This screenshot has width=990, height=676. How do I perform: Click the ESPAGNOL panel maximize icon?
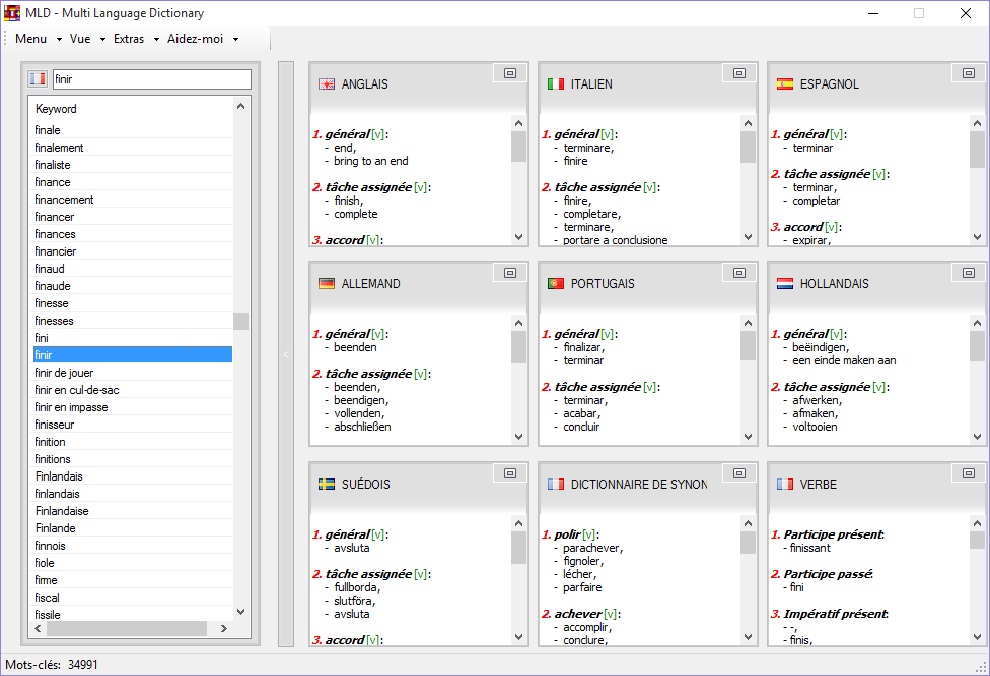pyautogui.click(x=968, y=73)
